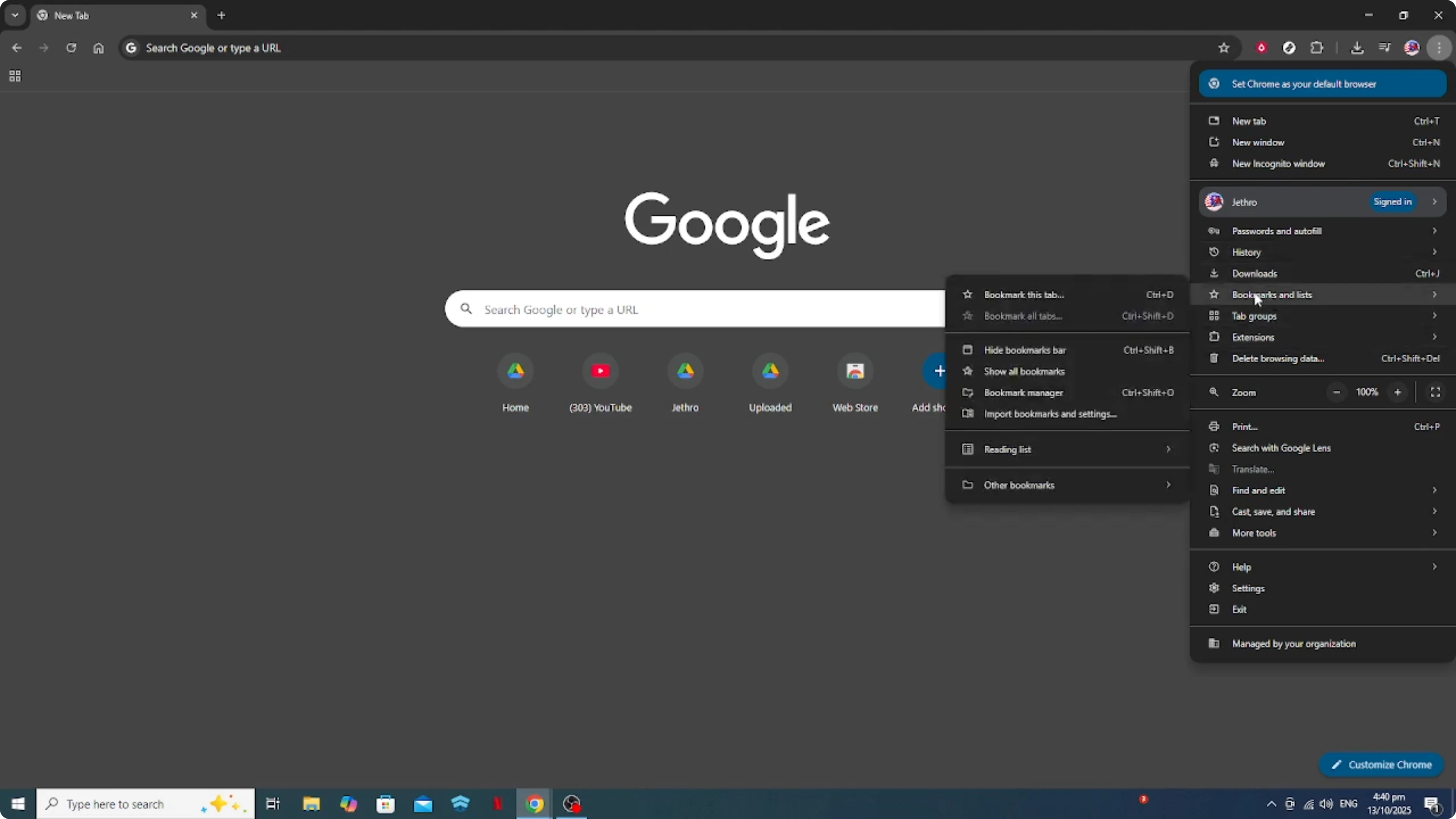
Task: Open the Netflix taskbar icon
Action: point(497,804)
